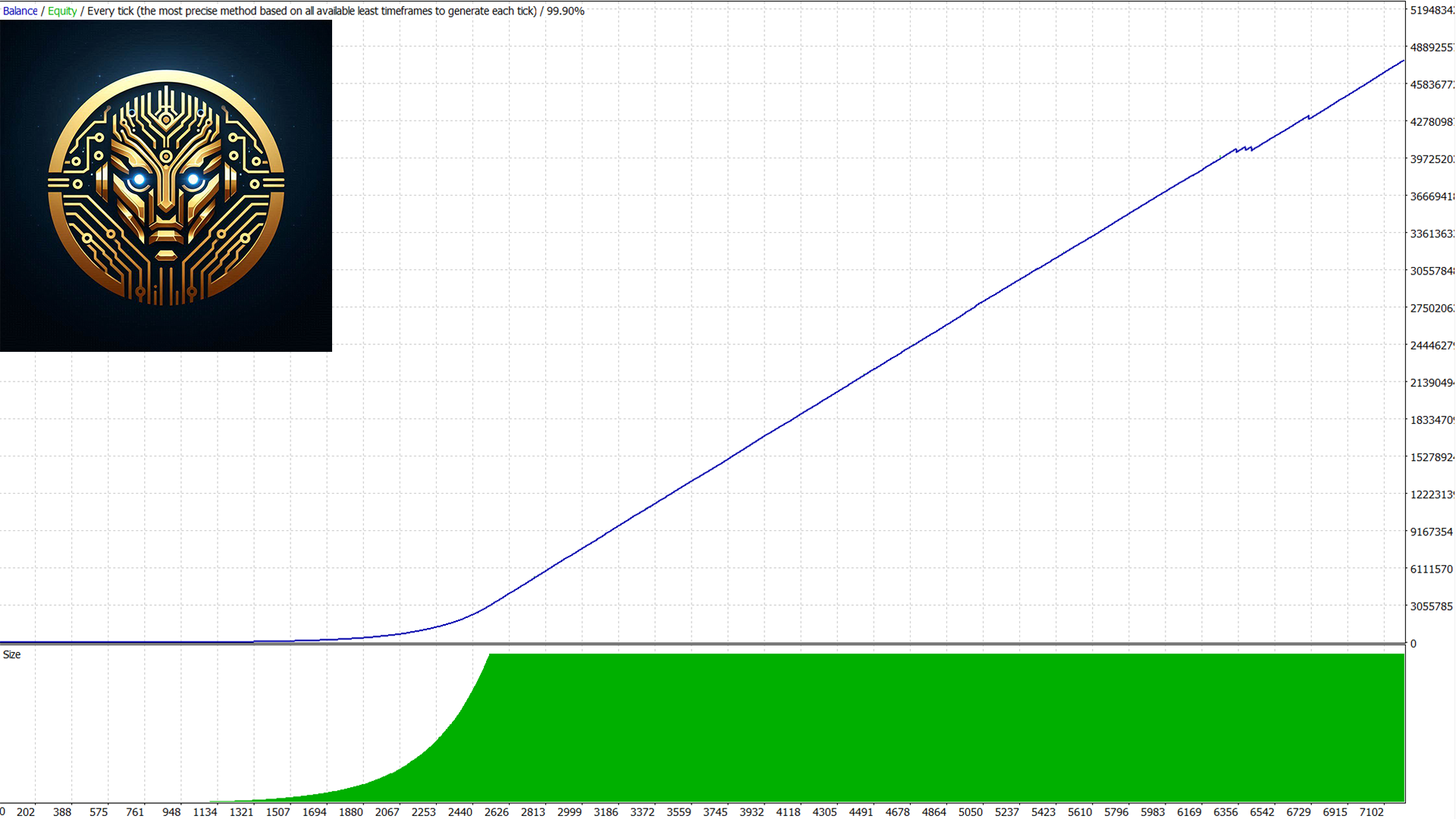This screenshot has height=819, width=1456.
Task: Click the Balance legend label
Action: (x=20, y=11)
